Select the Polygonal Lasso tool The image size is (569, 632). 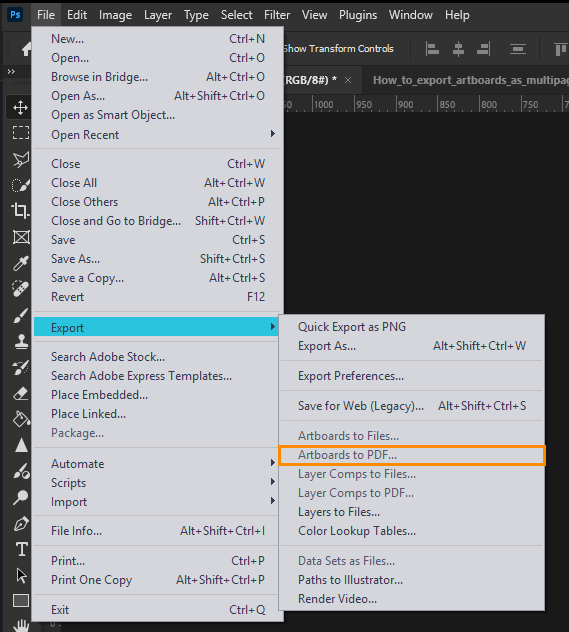21,160
